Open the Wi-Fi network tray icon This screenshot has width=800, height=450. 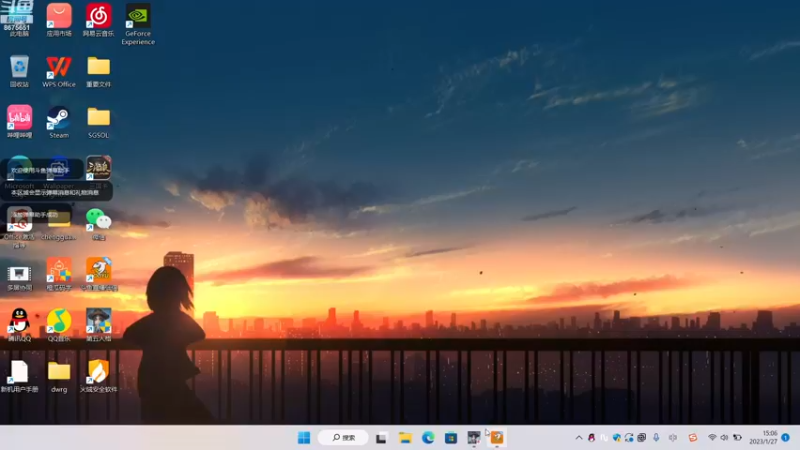tap(712, 438)
